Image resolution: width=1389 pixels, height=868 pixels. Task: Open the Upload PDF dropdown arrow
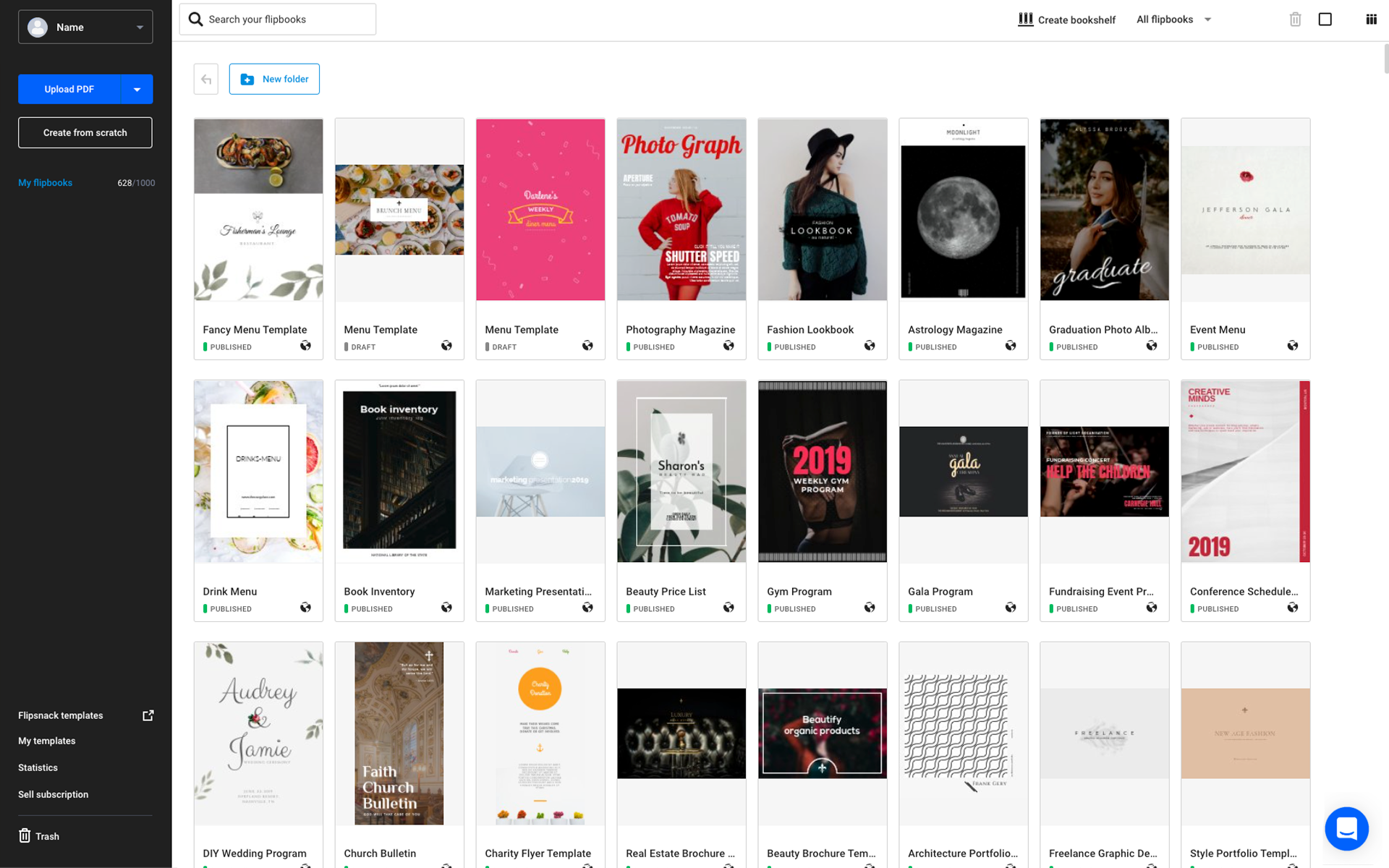(137, 89)
